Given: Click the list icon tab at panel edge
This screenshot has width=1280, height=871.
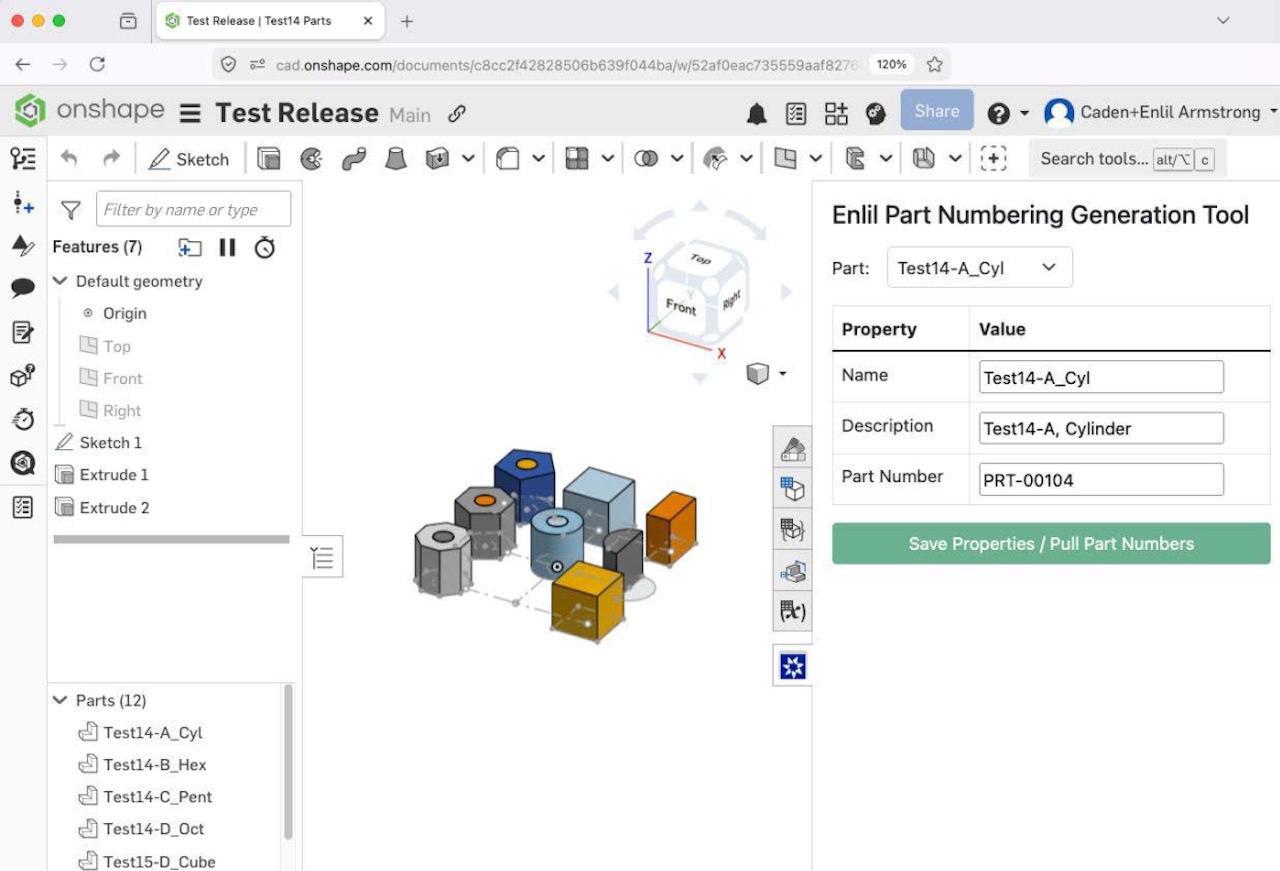Looking at the screenshot, I should pos(323,557).
